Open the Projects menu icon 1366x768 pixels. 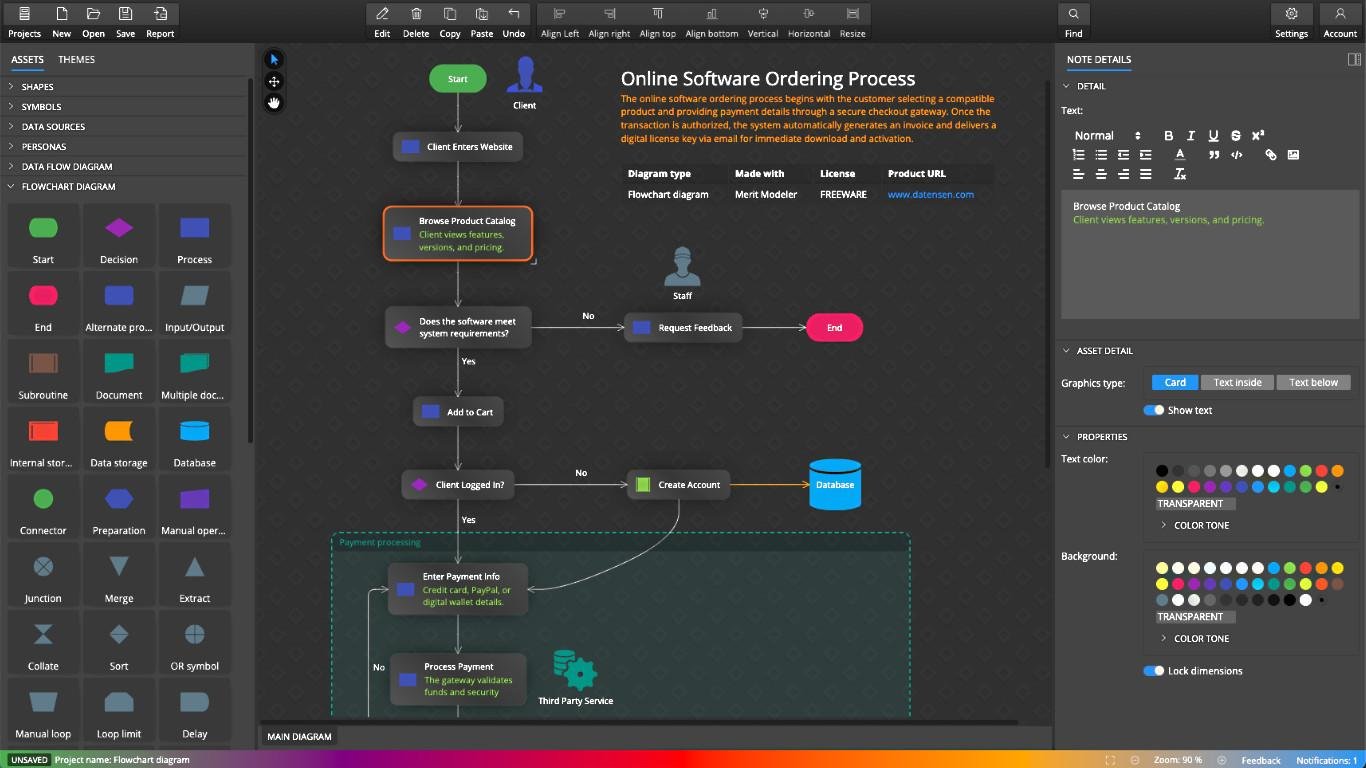pyautogui.click(x=24, y=14)
